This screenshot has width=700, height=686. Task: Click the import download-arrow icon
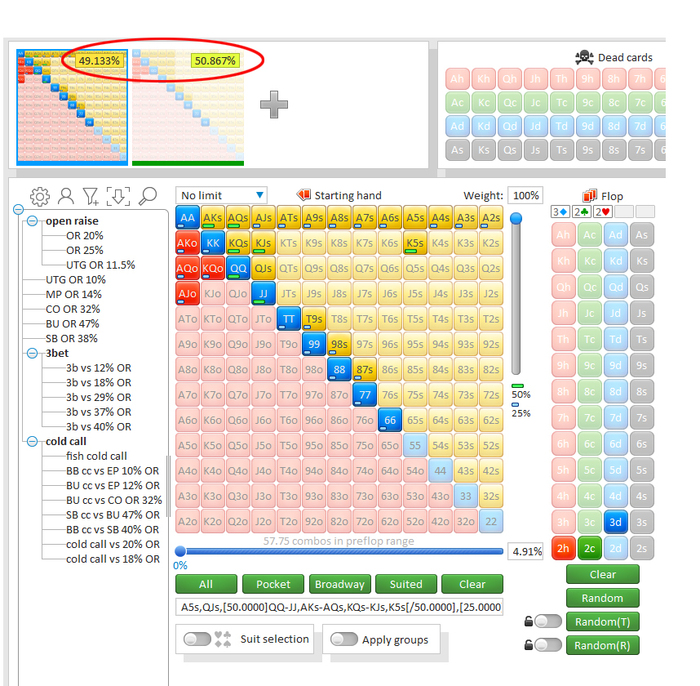click(x=118, y=196)
